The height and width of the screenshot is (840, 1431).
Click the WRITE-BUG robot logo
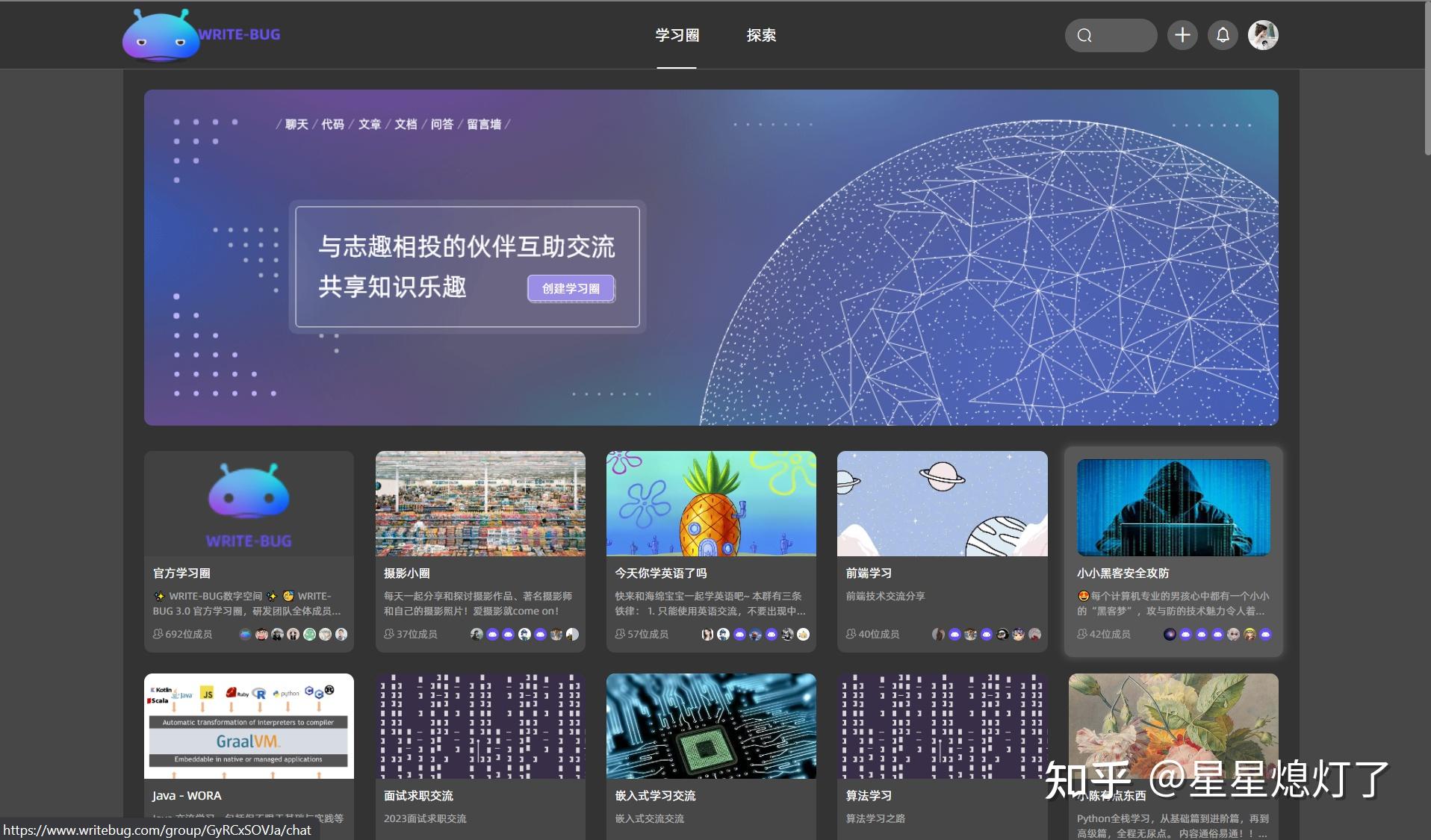pyautogui.click(x=159, y=34)
